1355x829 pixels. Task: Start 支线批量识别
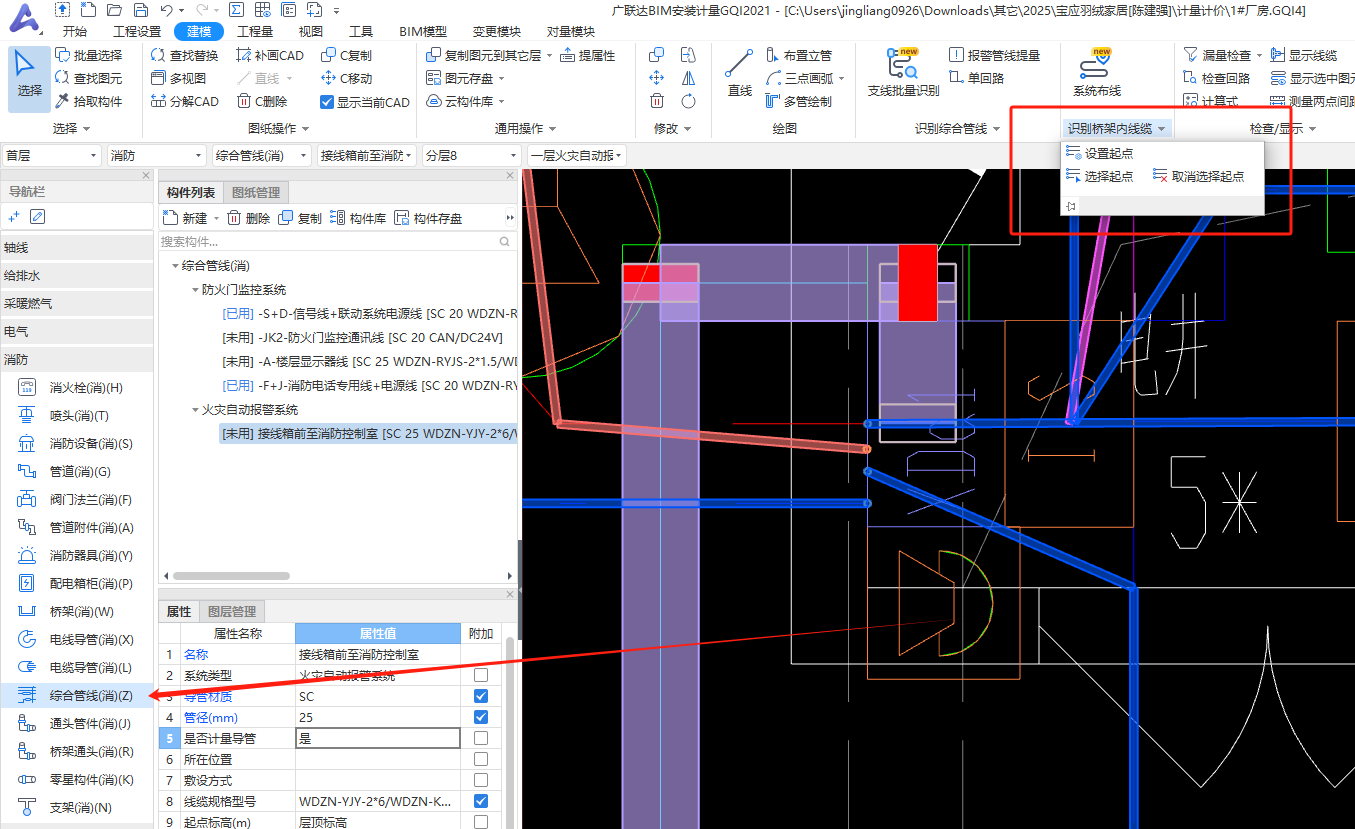(x=903, y=74)
